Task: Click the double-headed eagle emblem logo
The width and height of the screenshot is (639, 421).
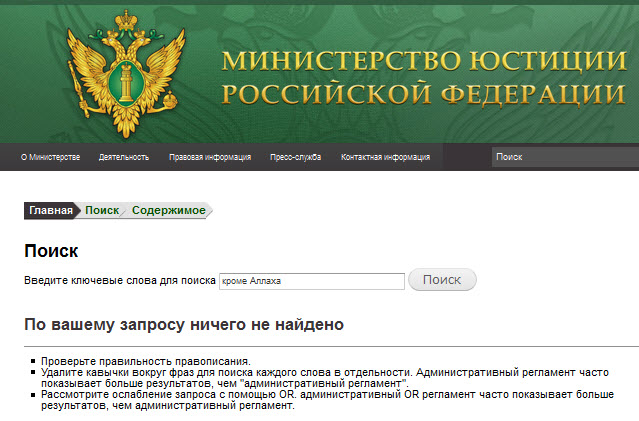Action: pos(126,73)
